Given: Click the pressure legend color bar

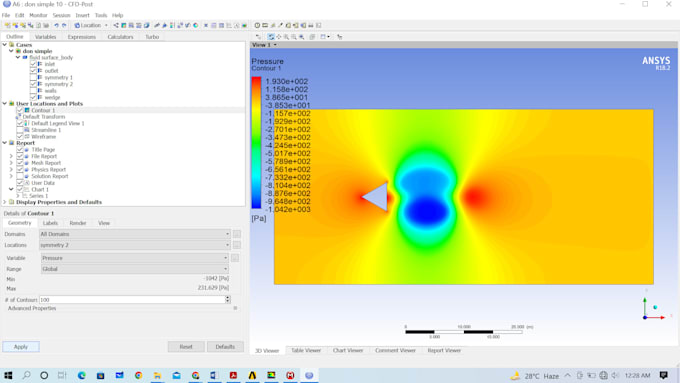Looking at the screenshot, I should click(256, 143).
